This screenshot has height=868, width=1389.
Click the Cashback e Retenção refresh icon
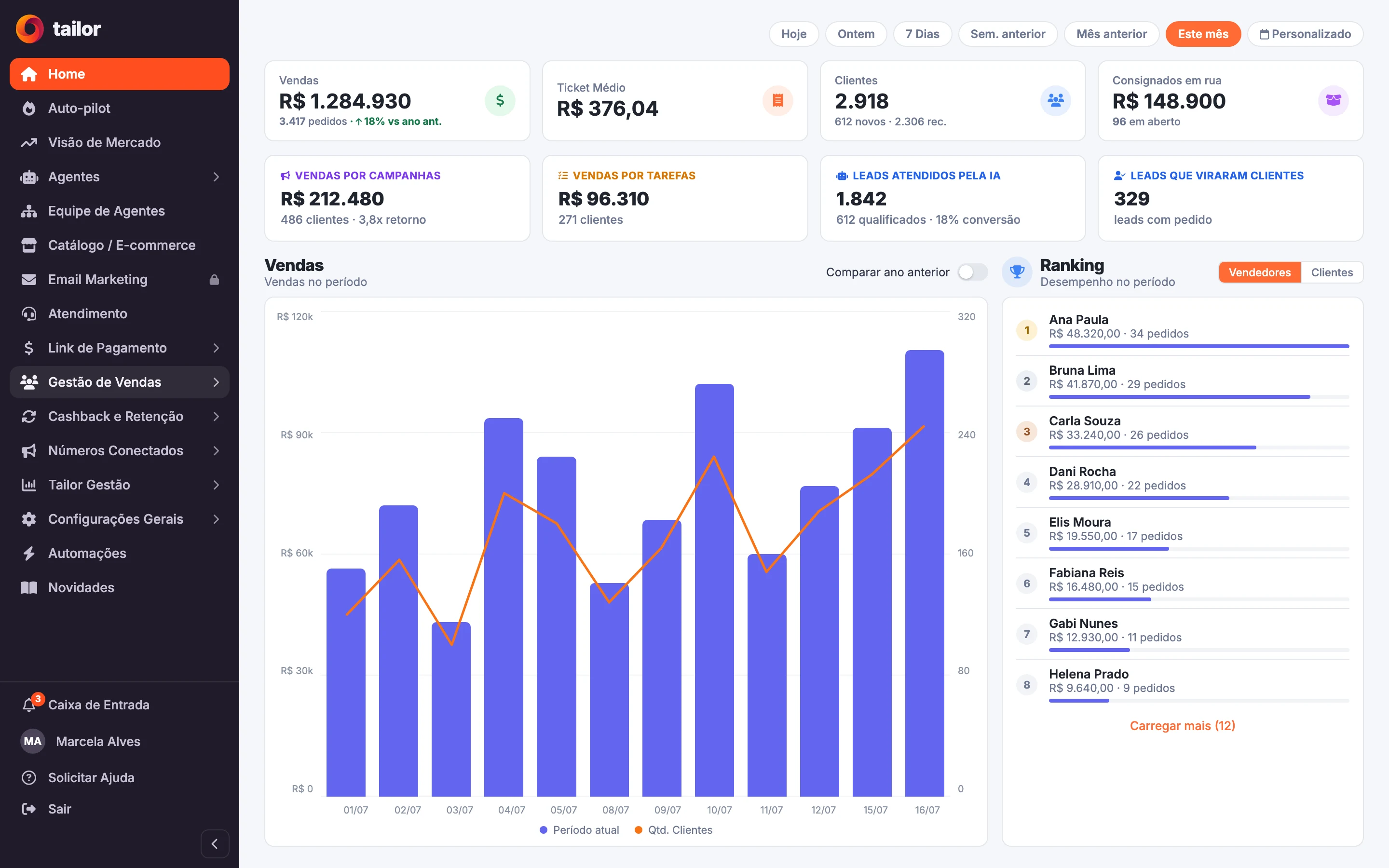pyautogui.click(x=29, y=416)
